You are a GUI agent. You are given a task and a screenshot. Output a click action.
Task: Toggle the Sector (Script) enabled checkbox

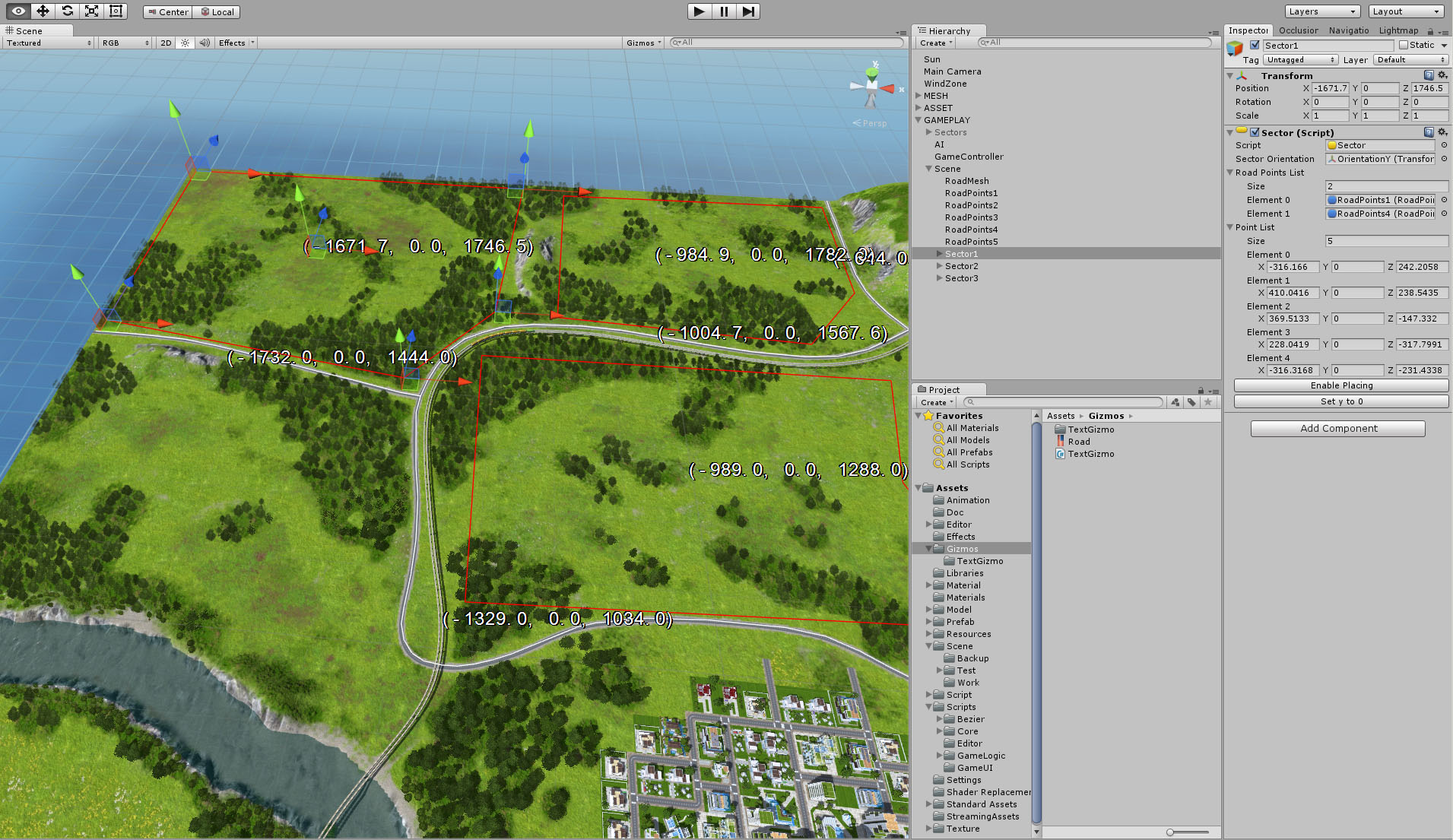tap(1255, 132)
